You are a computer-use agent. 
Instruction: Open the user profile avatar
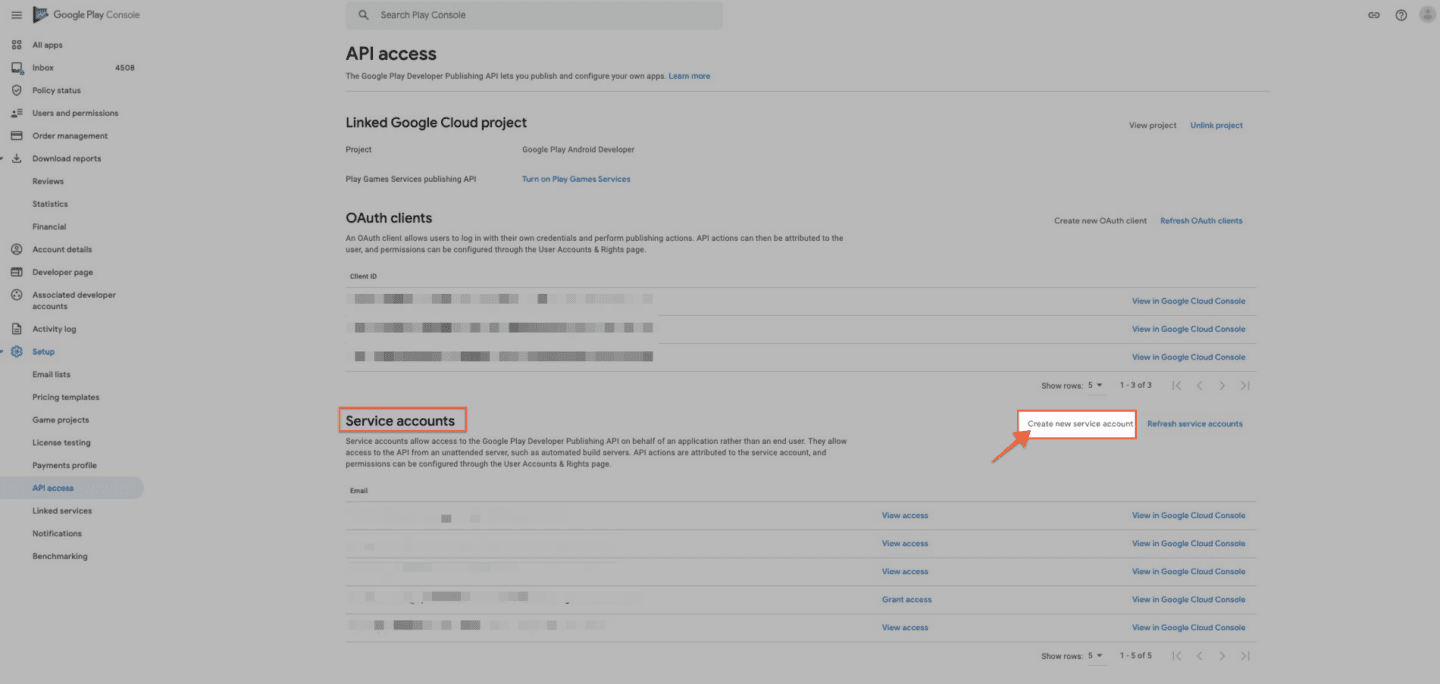[x=1427, y=15]
